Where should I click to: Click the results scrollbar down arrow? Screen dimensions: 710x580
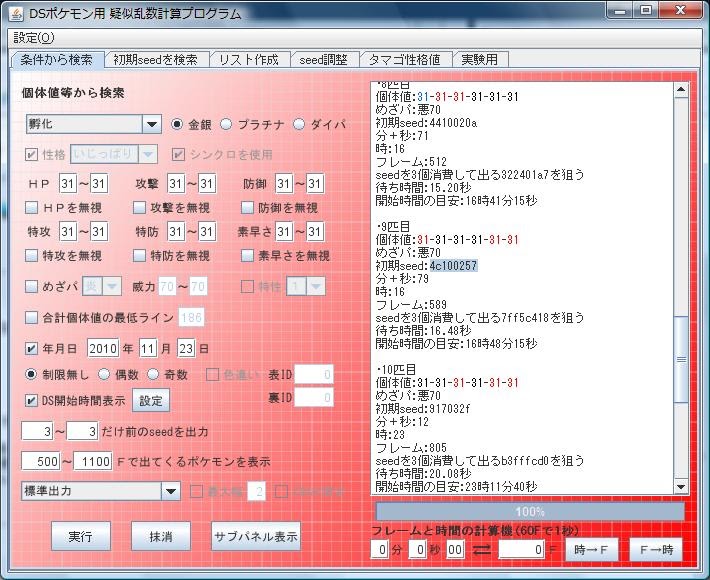pos(681,487)
